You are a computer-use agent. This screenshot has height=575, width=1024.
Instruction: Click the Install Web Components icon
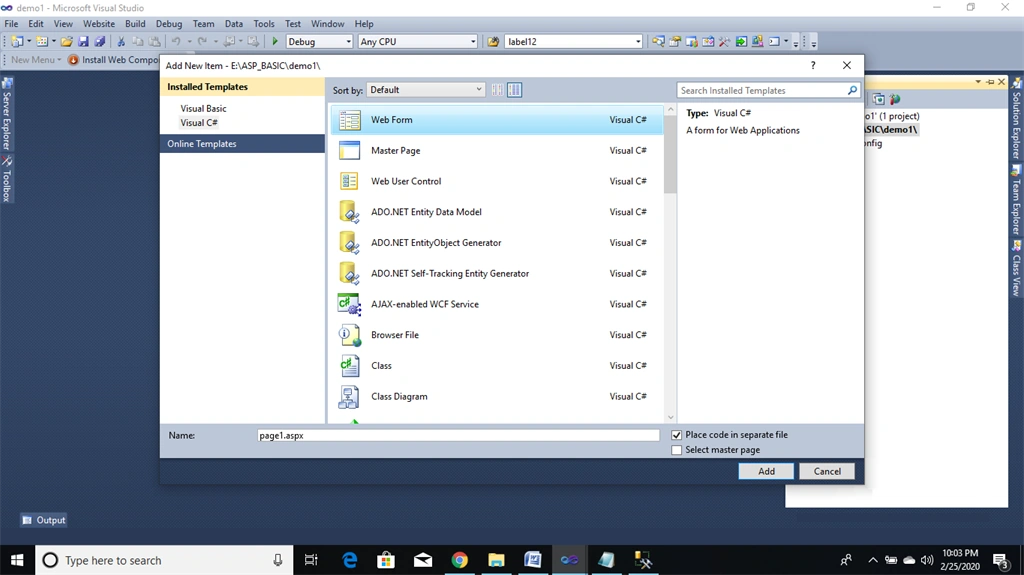(x=73, y=59)
